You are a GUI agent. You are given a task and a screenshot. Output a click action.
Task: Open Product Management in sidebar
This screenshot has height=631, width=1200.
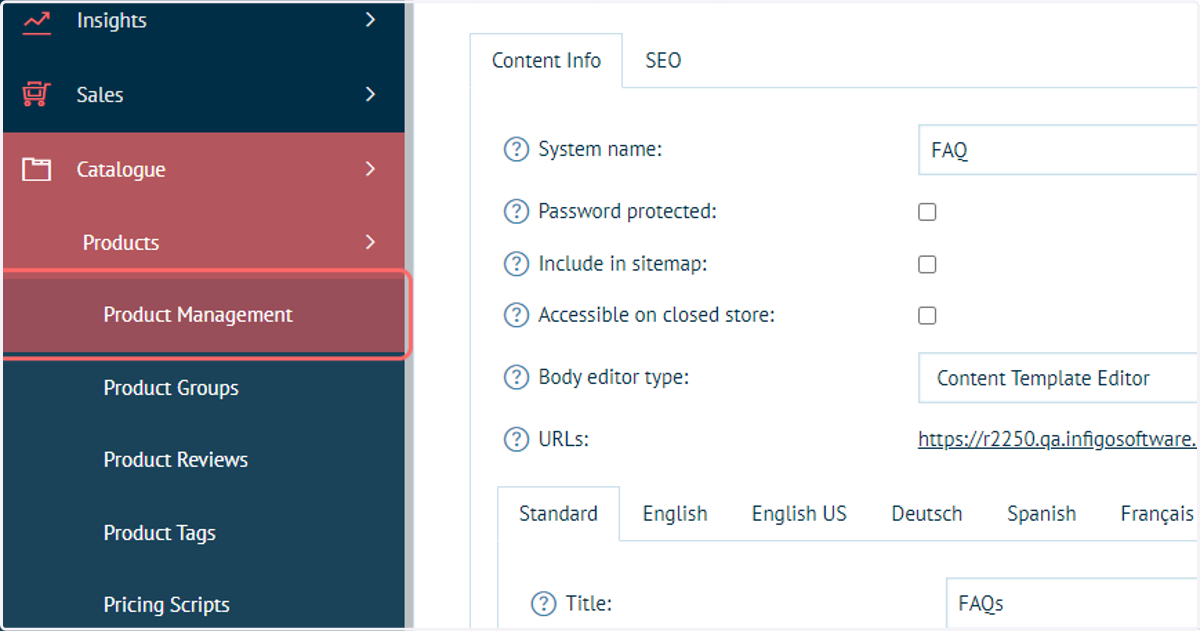204,315
